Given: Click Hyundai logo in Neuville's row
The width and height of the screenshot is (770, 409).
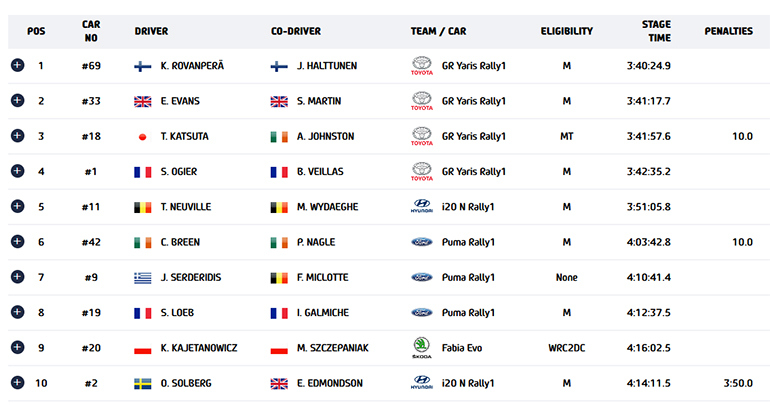Looking at the screenshot, I should pos(421,207).
